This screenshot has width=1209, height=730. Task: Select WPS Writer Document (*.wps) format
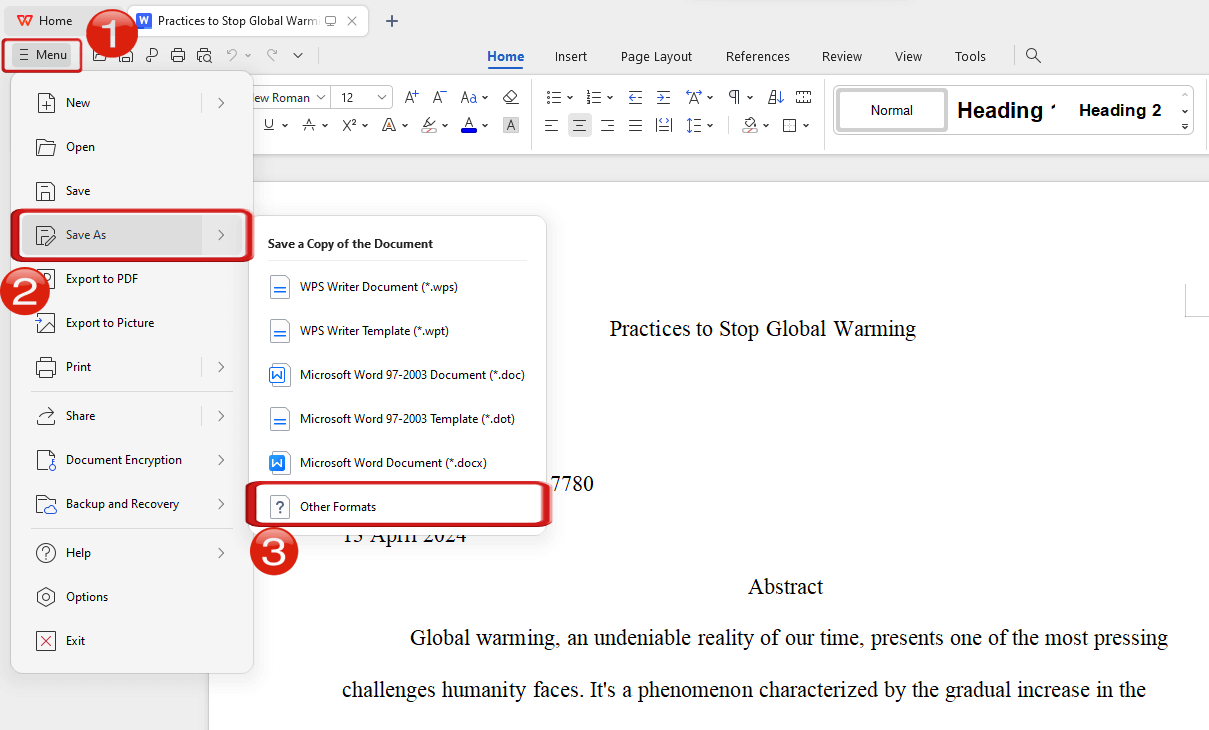[398, 287]
